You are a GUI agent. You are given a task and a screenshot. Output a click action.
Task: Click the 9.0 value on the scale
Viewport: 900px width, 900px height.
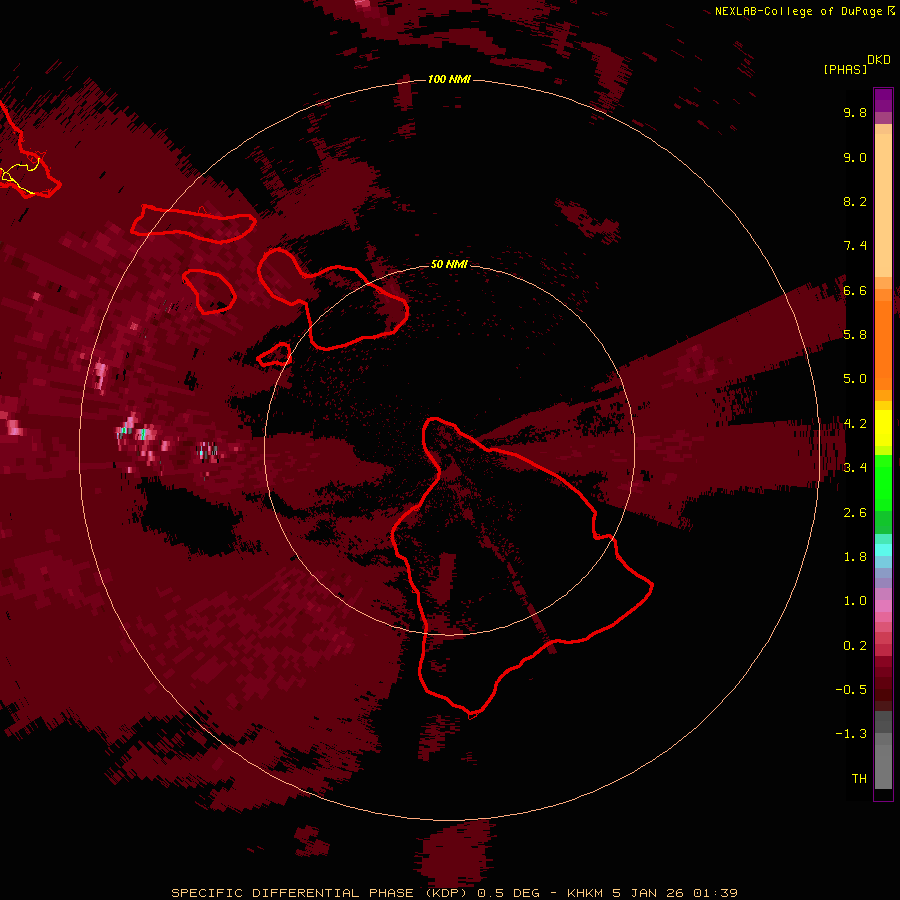pyautogui.click(x=855, y=158)
